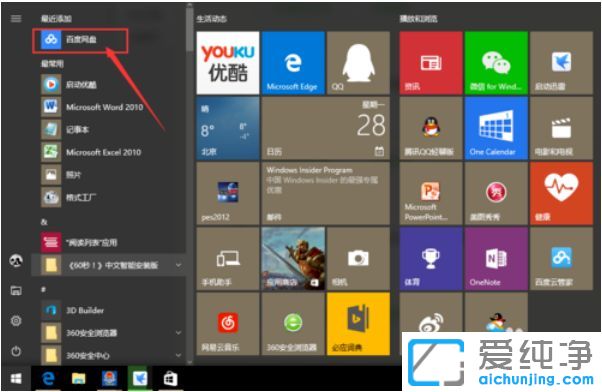
Task: Open Settings gear in the left rail
Action: [x=16, y=321]
